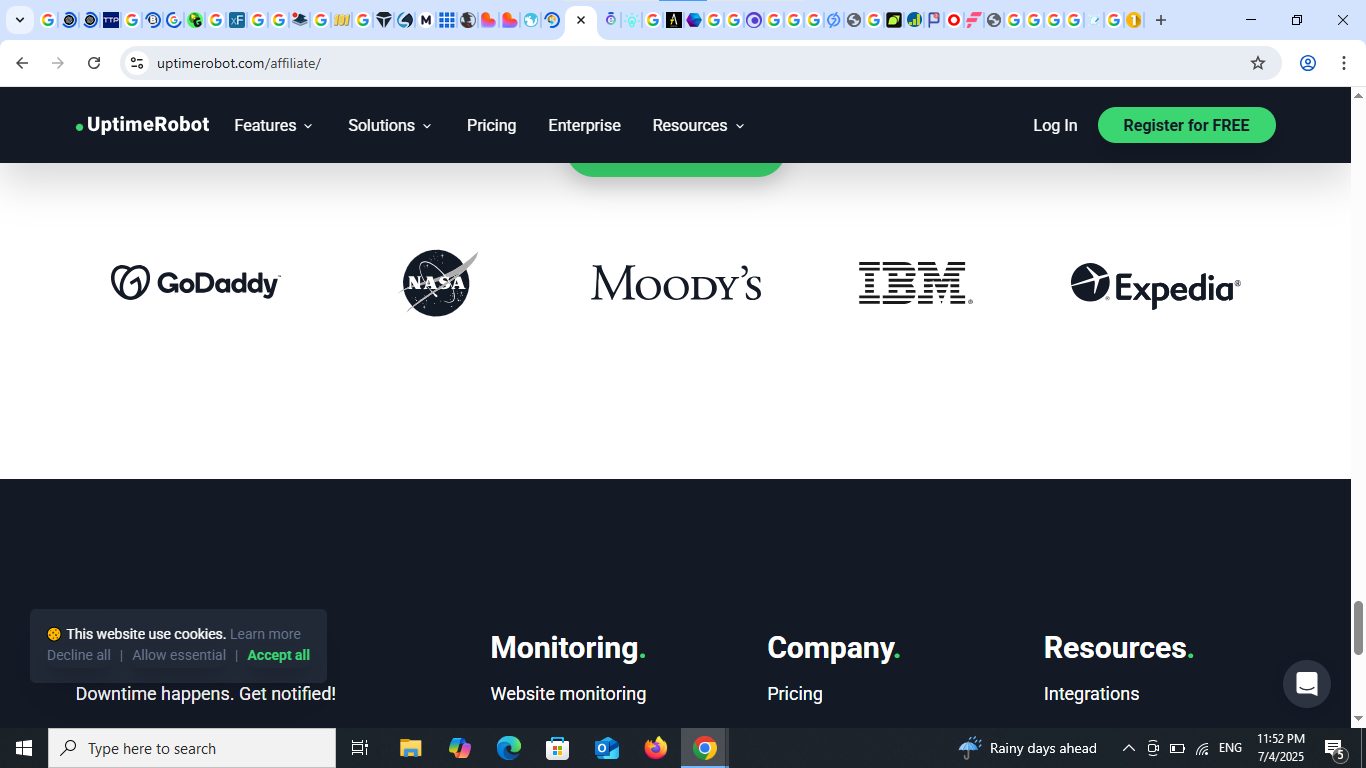Open Firefox from taskbar

(x=656, y=748)
